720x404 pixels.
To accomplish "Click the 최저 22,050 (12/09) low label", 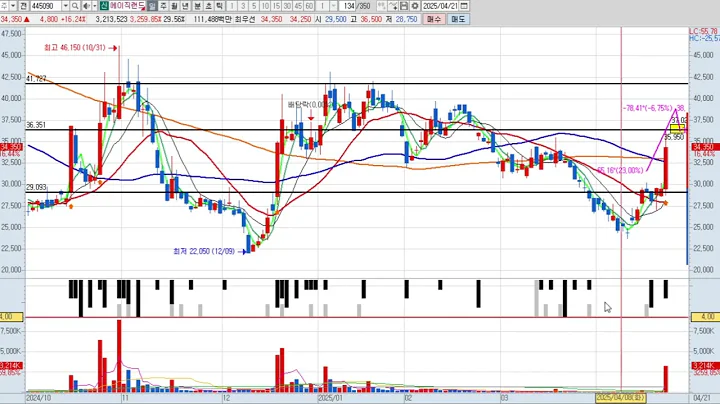I will tap(204, 252).
